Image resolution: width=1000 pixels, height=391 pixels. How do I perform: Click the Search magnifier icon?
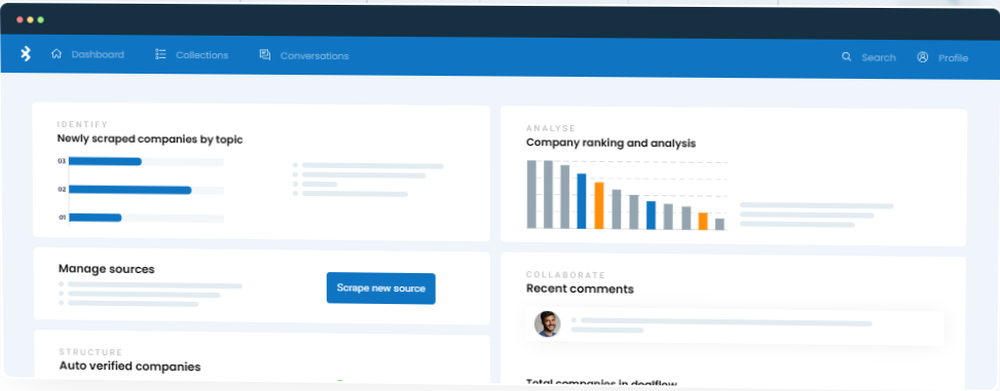pos(846,57)
